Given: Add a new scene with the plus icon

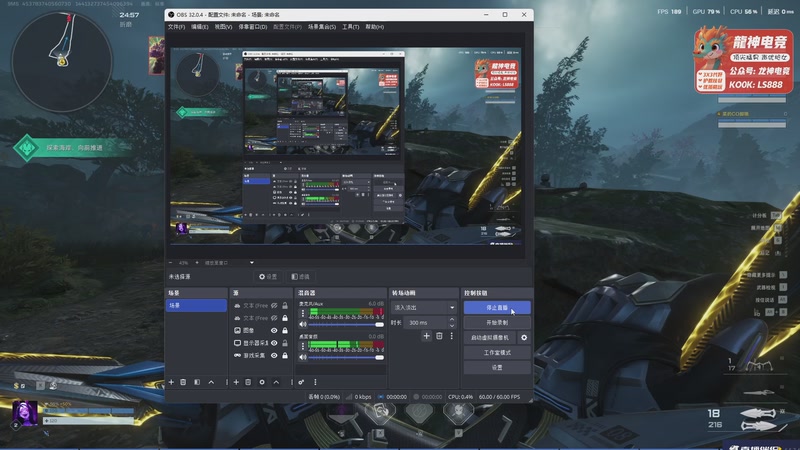Looking at the screenshot, I should pos(171,382).
